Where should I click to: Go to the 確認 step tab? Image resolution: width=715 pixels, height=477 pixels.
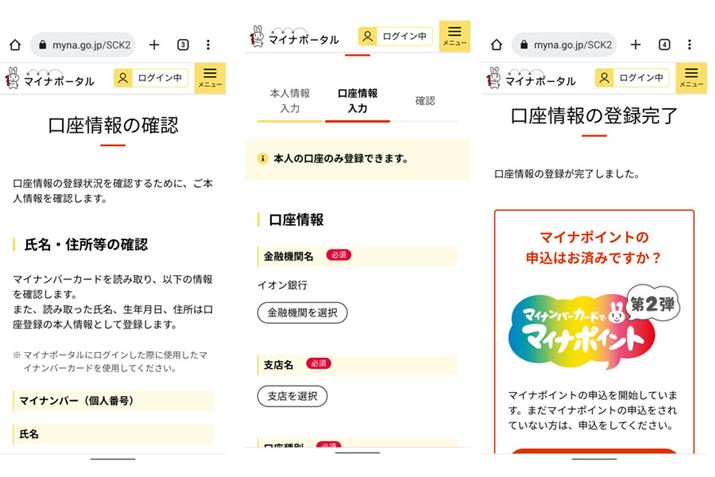(x=425, y=101)
